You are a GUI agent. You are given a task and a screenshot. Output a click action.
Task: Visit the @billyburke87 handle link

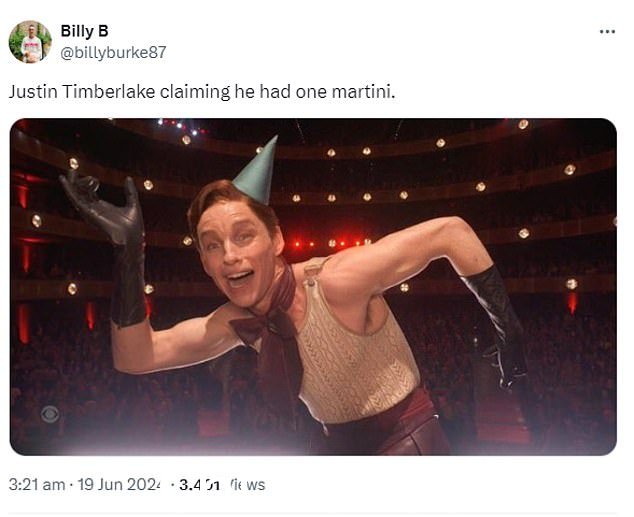tap(113, 52)
